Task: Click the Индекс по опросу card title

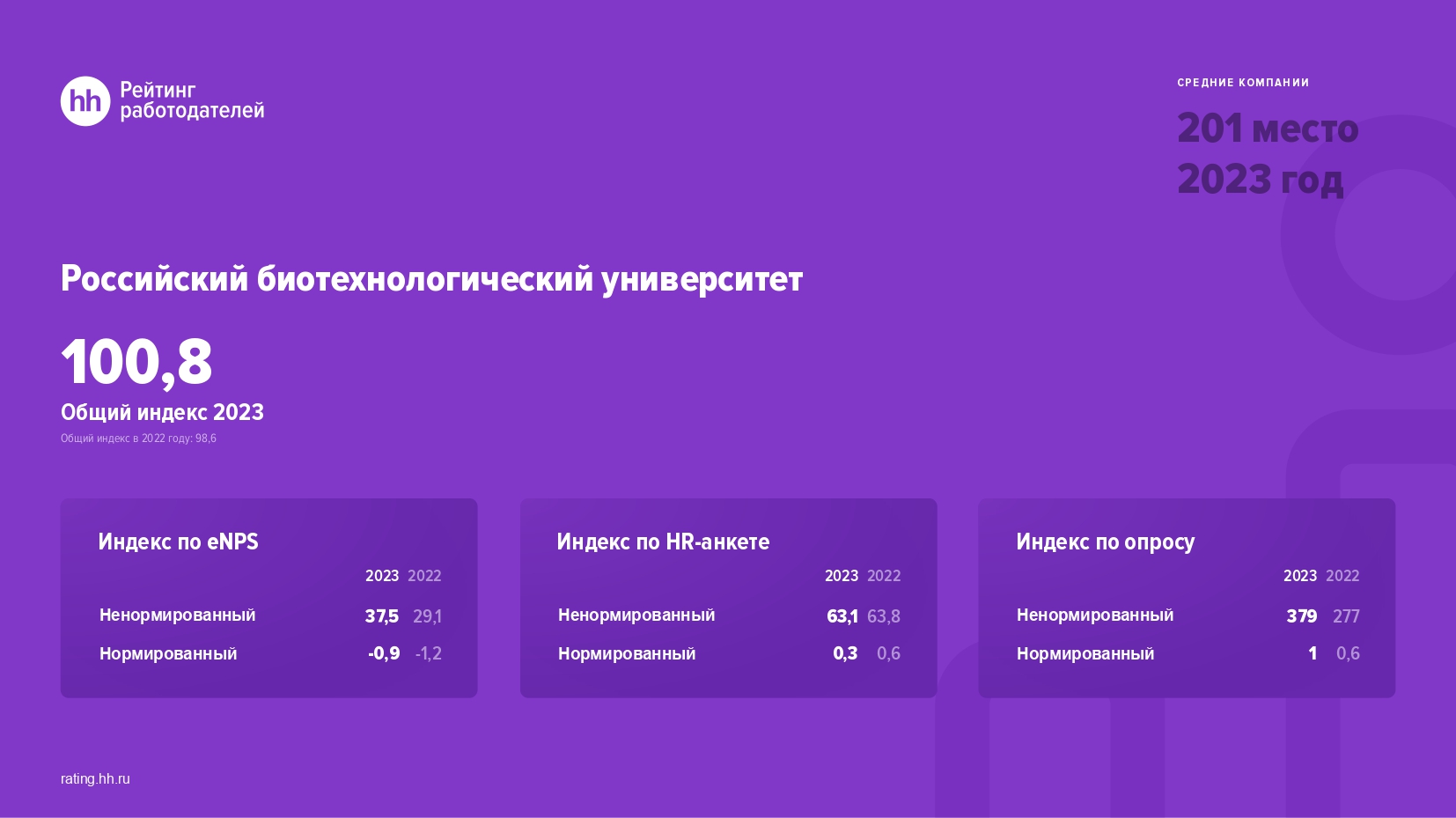Action: [x=1105, y=542]
